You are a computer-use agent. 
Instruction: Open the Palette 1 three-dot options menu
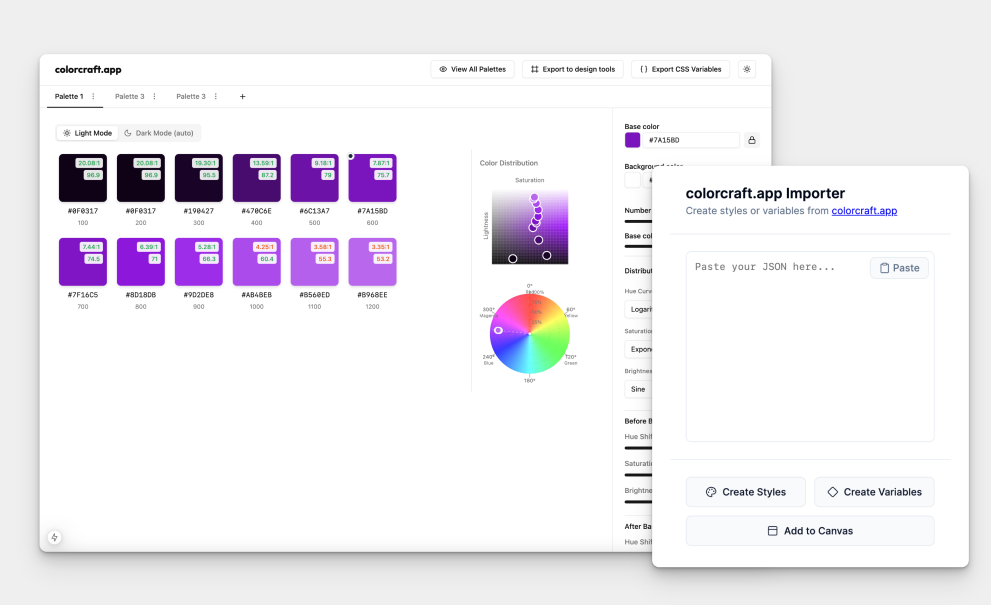94,97
